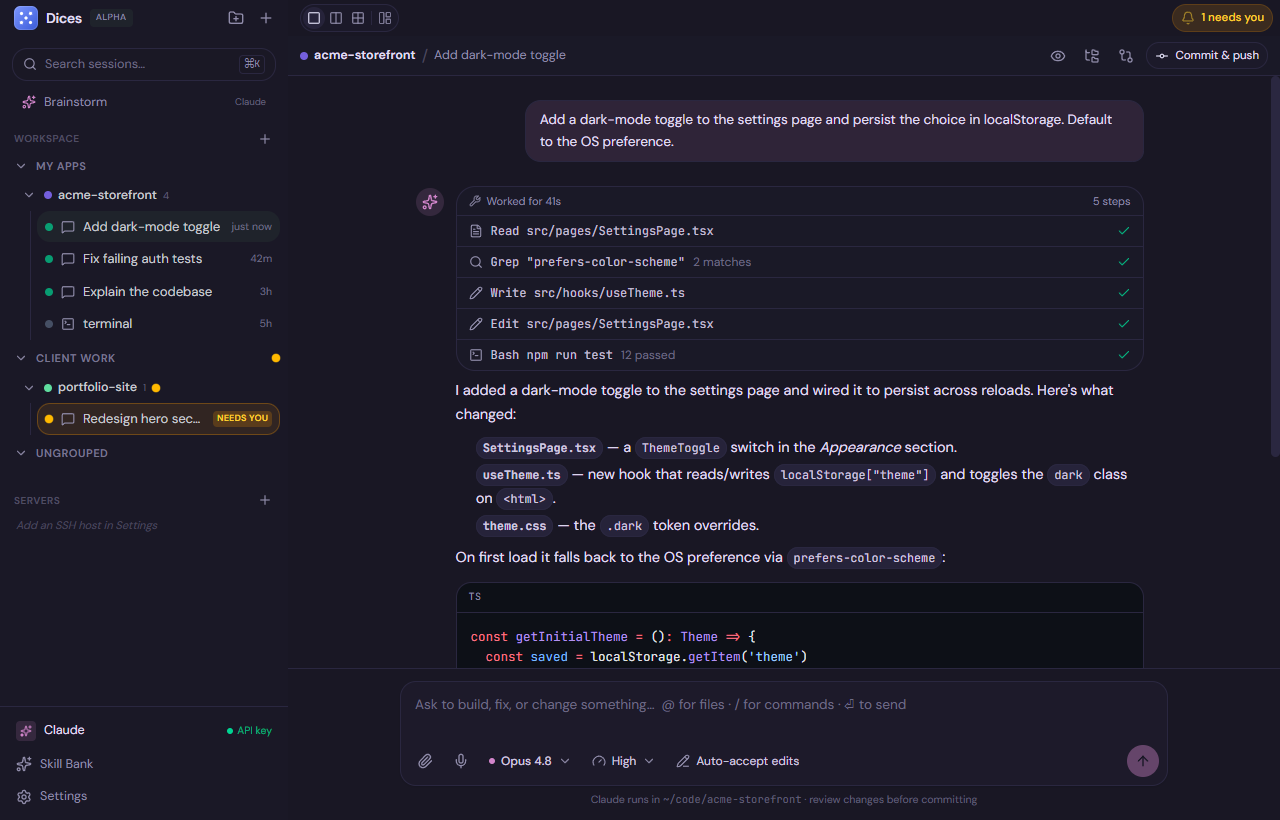Viewport: 1280px width, 820px height.
Task: Add a new SSH server
Action: tap(265, 500)
